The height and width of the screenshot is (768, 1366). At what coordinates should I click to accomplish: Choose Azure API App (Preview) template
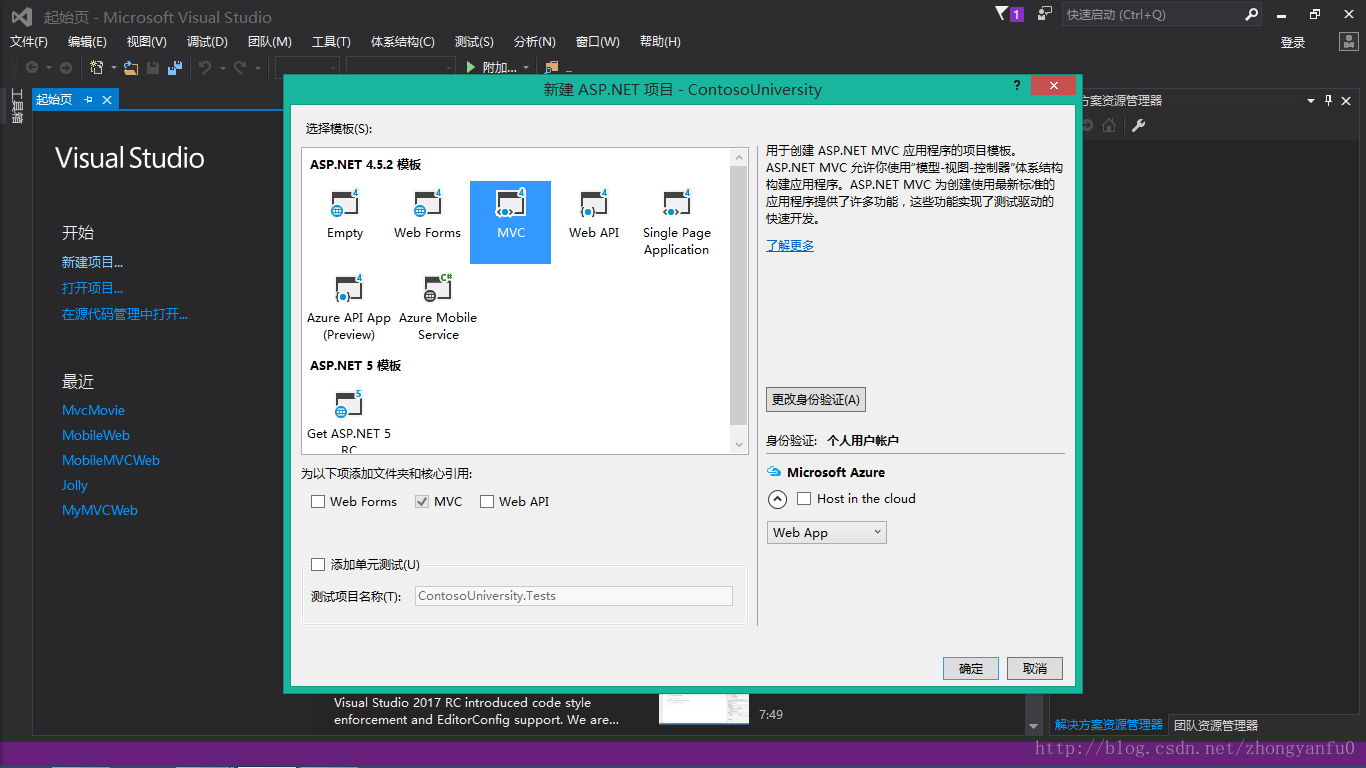(349, 308)
